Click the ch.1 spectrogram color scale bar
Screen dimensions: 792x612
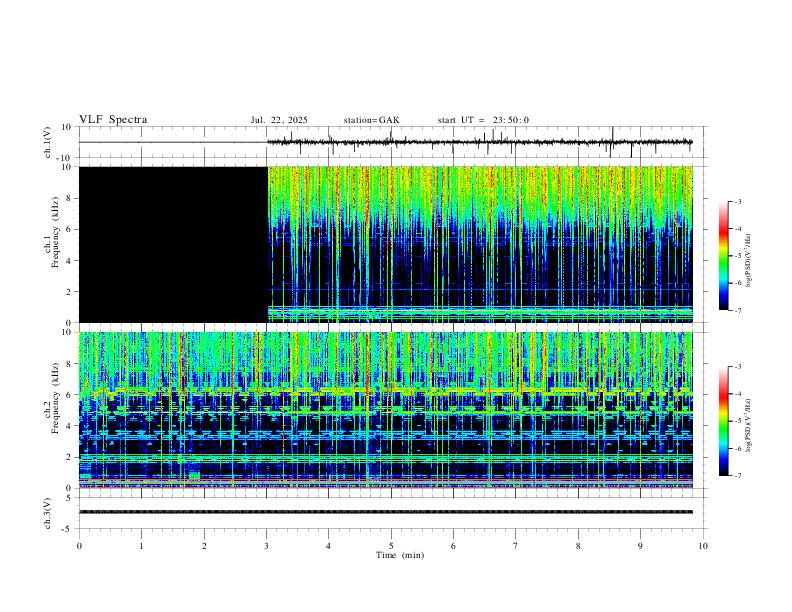724,256
